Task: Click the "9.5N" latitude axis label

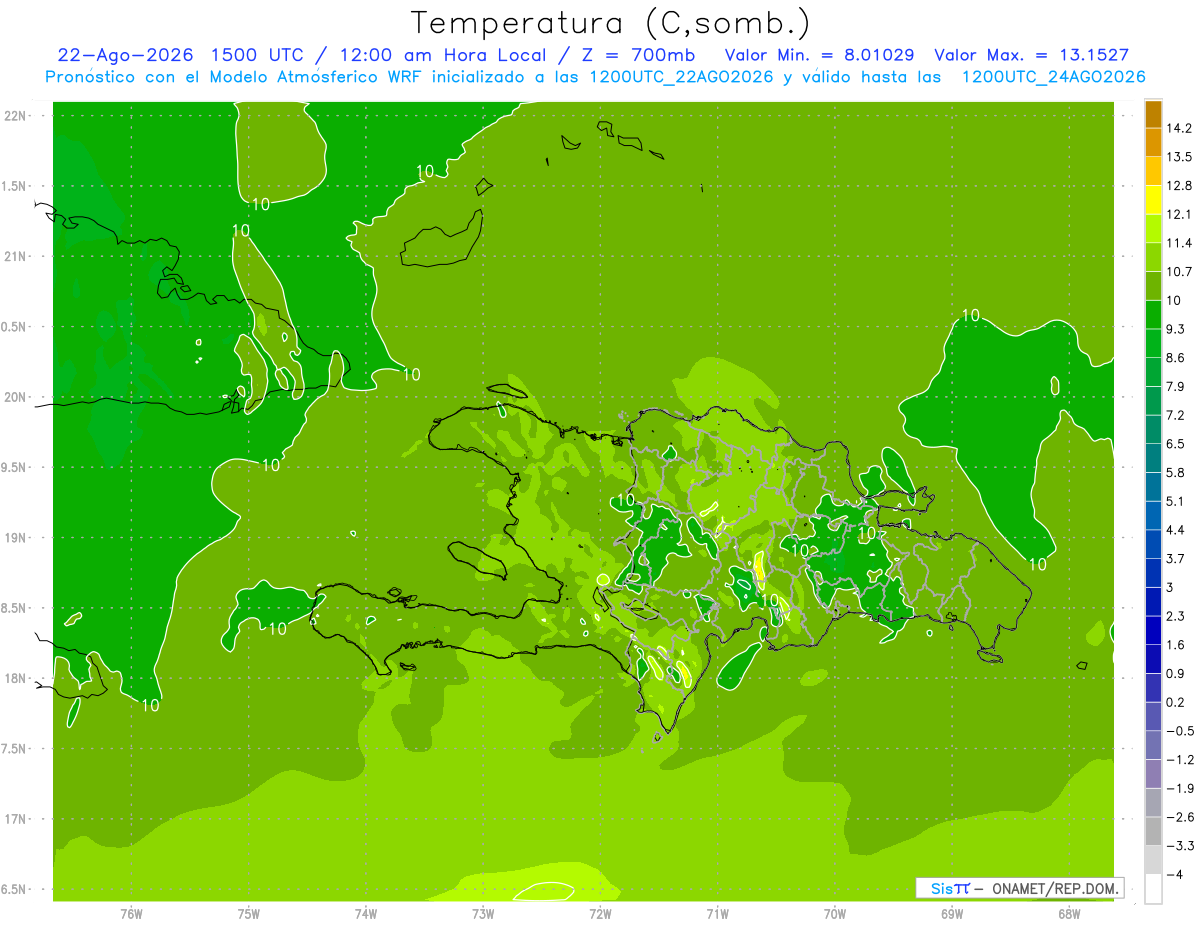Action: pyautogui.click(x=15, y=467)
